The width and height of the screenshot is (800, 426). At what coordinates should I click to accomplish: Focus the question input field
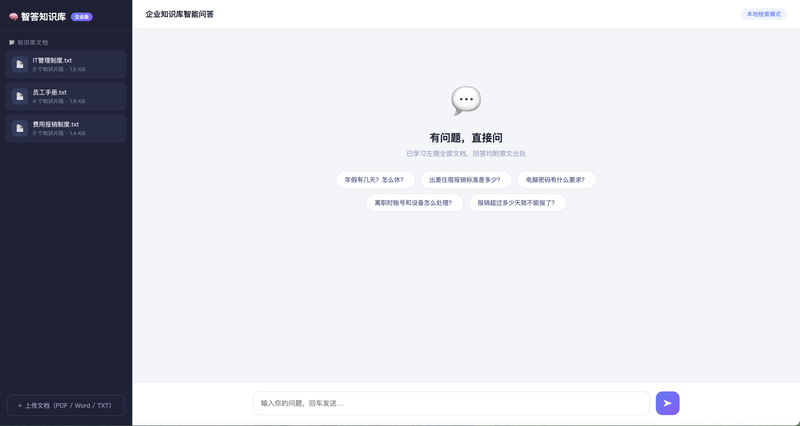click(x=451, y=403)
